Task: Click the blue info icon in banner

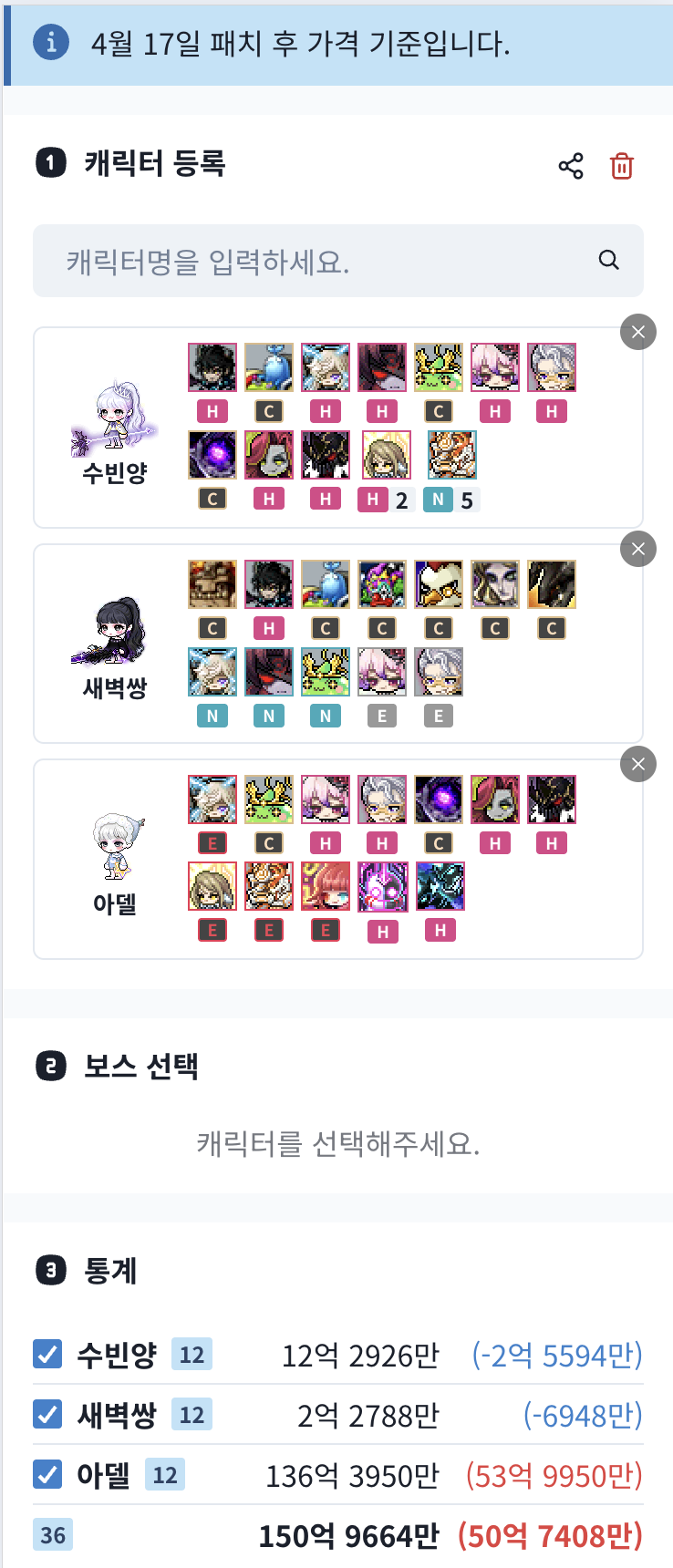Action: tap(51, 42)
